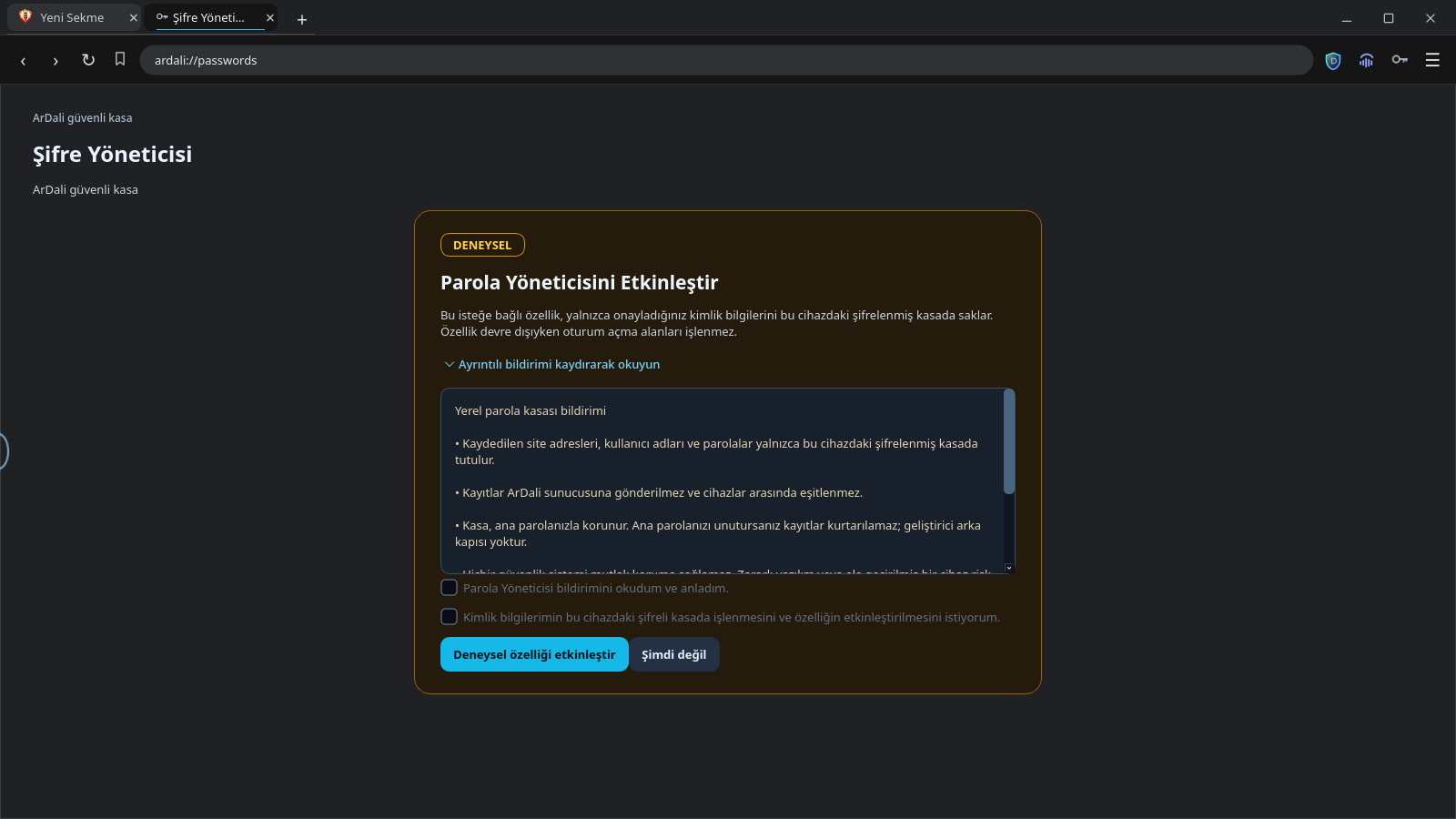This screenshot has width=1456, height=819.
Task: Close the Şifre Yöneti... tab
Action: 269,17
